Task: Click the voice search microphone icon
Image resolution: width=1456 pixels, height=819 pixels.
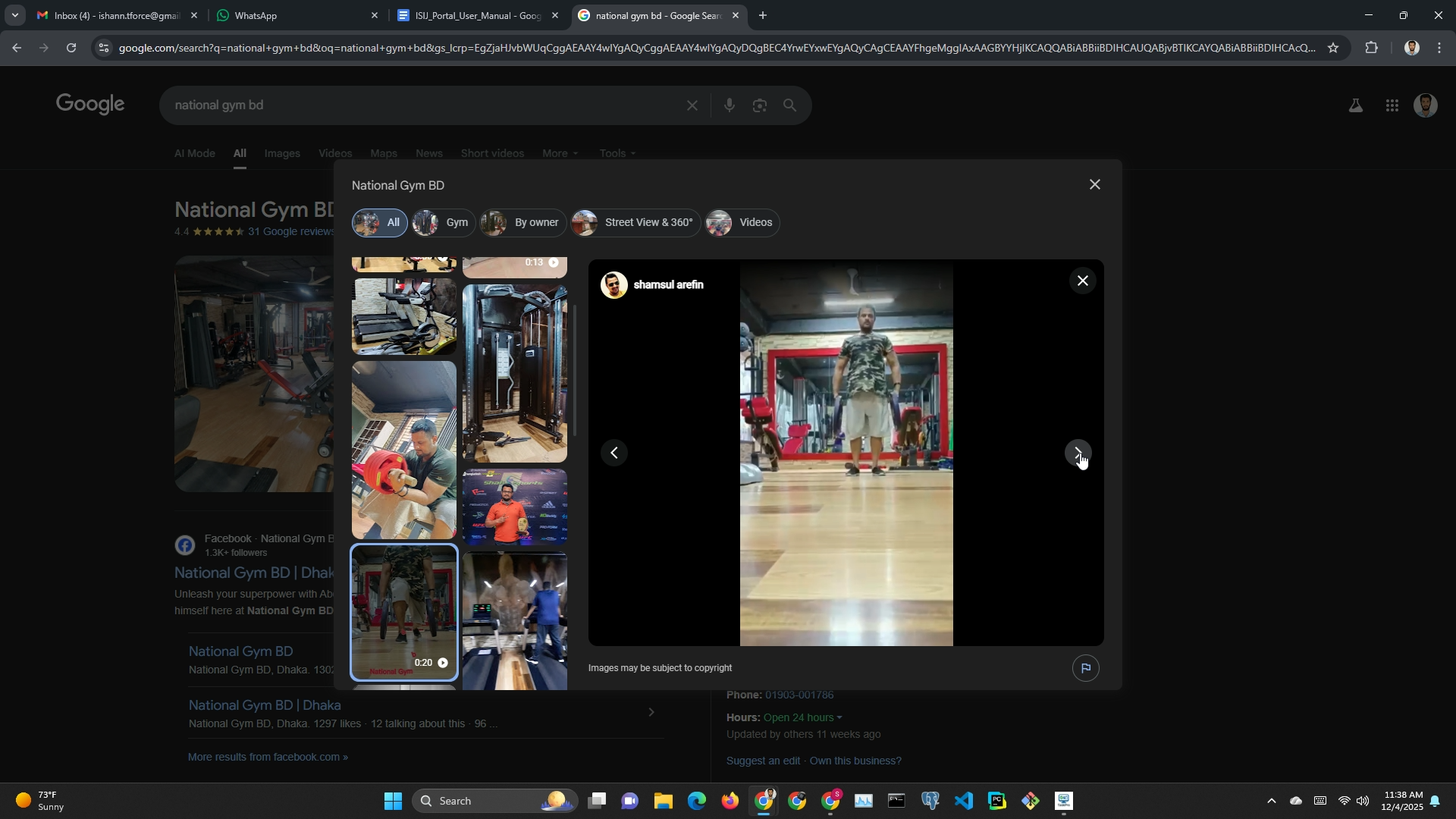Action: 729,105
